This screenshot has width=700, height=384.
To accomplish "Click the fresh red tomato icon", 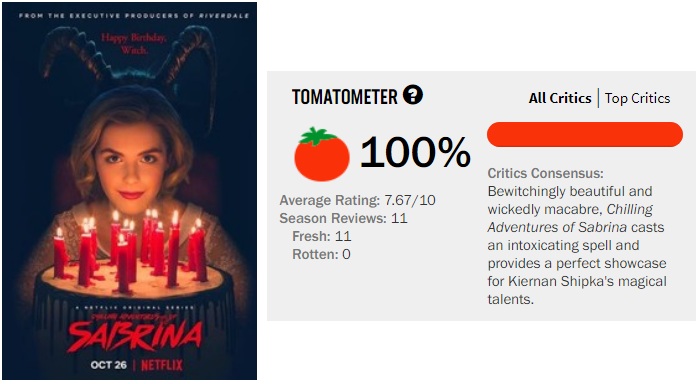I will tap(321, 154).
